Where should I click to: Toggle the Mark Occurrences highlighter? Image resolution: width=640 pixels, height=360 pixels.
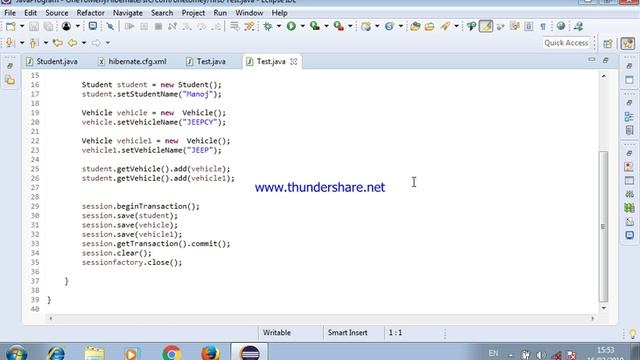486,27
